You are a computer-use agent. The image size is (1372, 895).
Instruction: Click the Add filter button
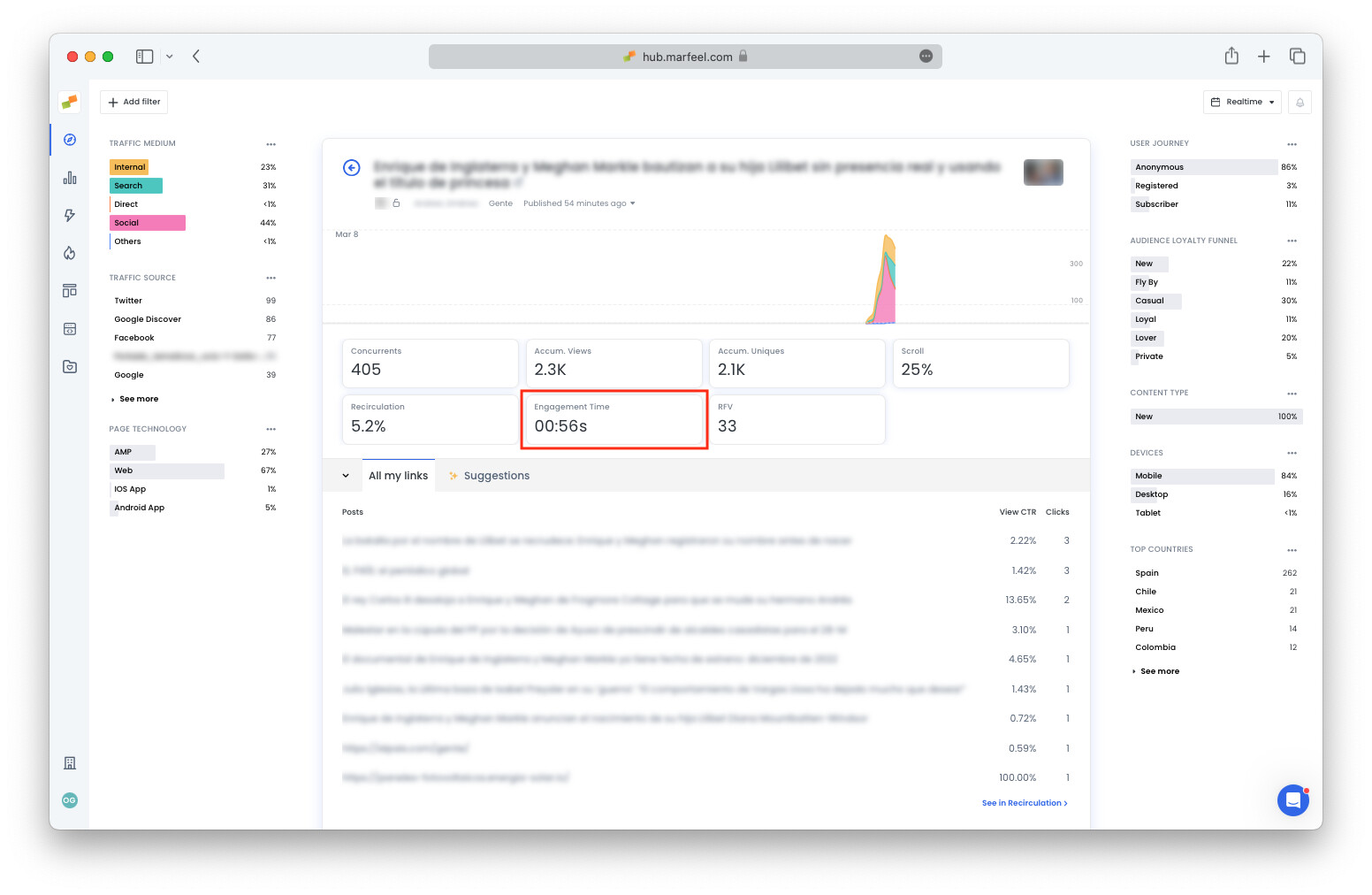(133, 102)
